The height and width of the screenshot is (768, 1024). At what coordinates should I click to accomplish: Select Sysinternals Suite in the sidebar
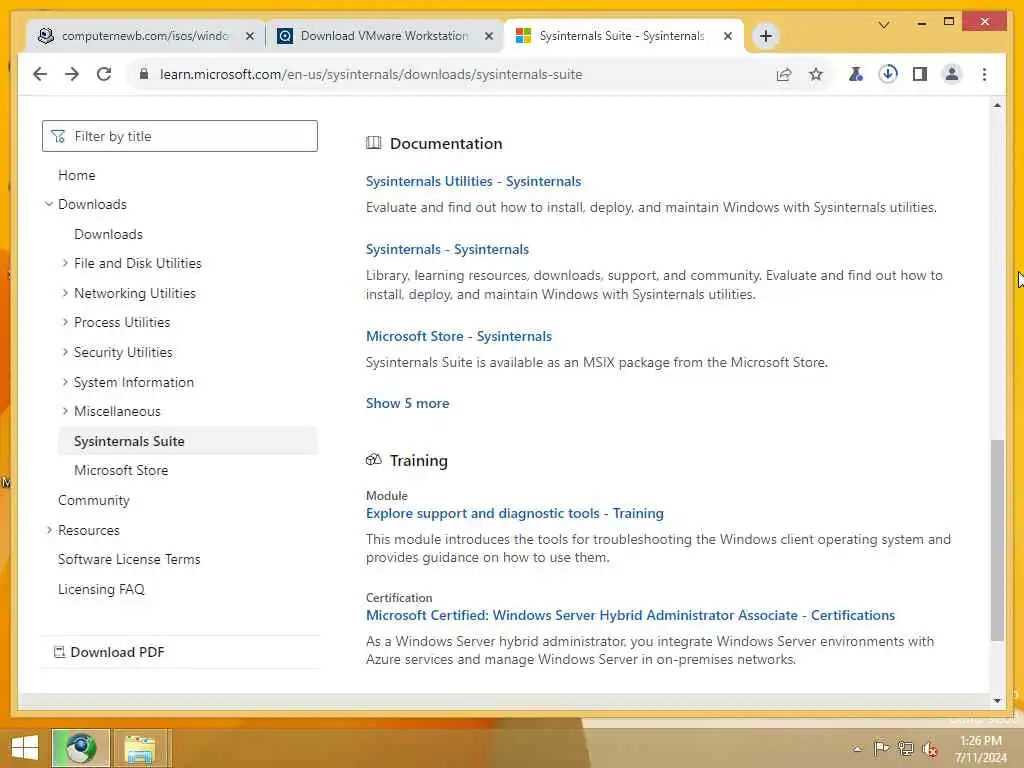click(187, 441)
